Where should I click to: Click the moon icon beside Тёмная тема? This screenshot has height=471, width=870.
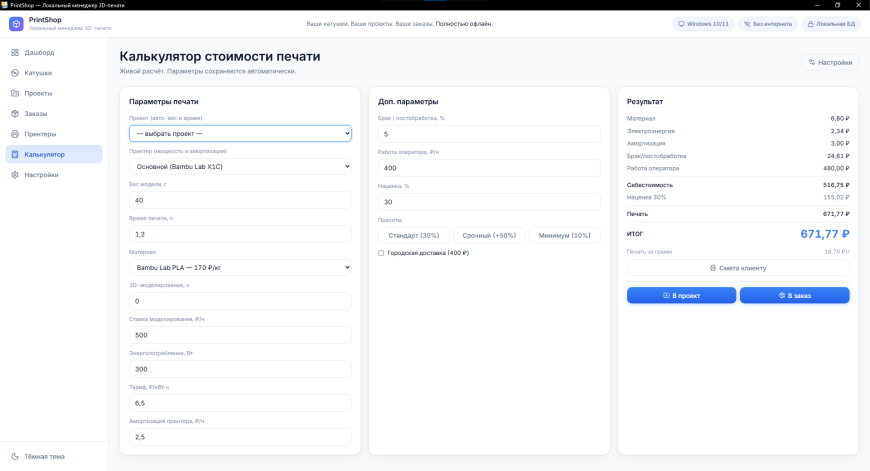tap(15, 457)
